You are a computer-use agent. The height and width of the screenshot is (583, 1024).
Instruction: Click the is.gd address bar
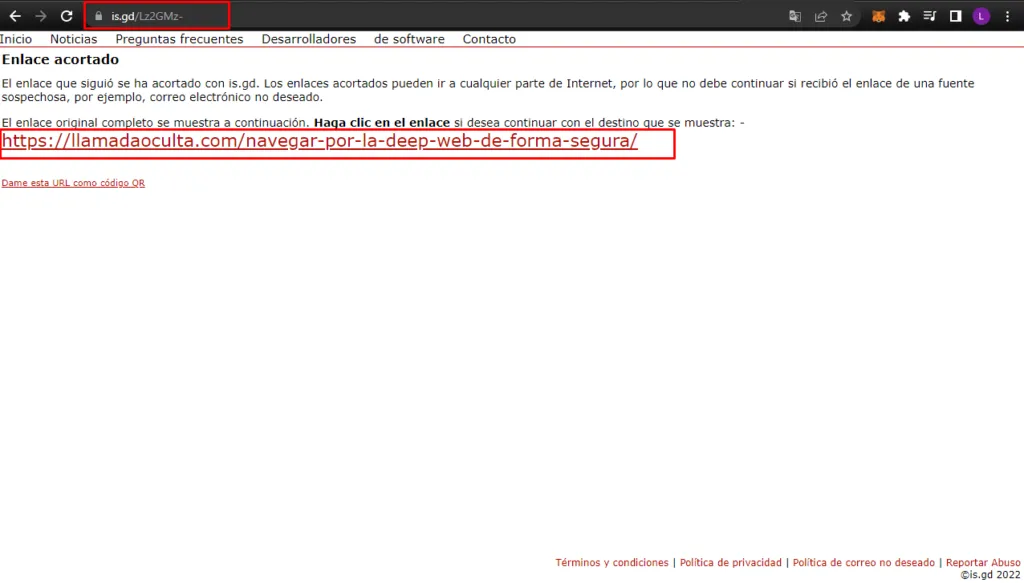coord(155,15)
